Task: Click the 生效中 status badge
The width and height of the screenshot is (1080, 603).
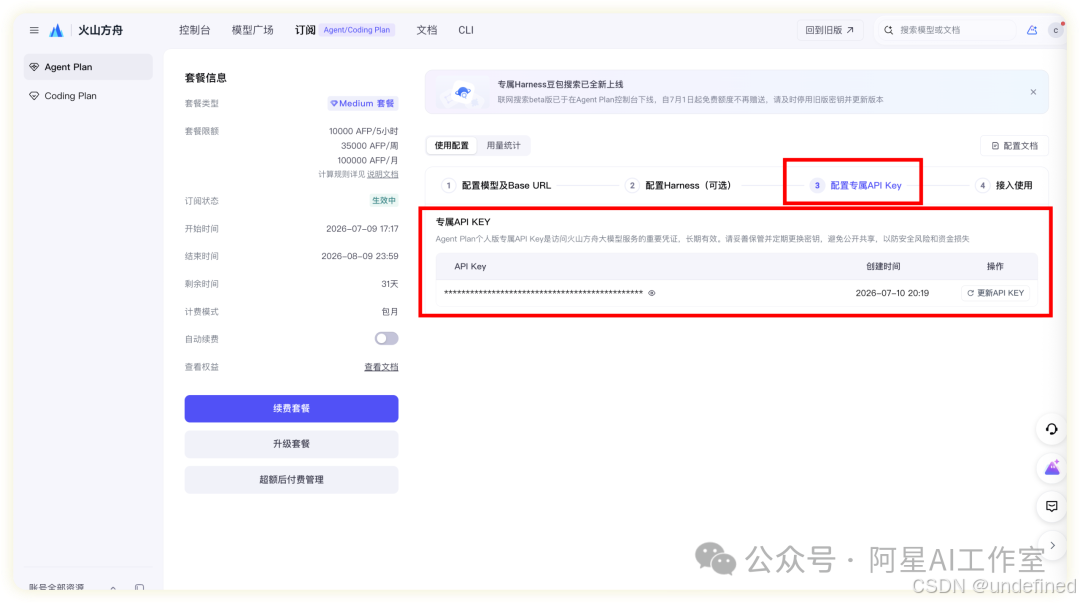Action: tap(384, 201)
